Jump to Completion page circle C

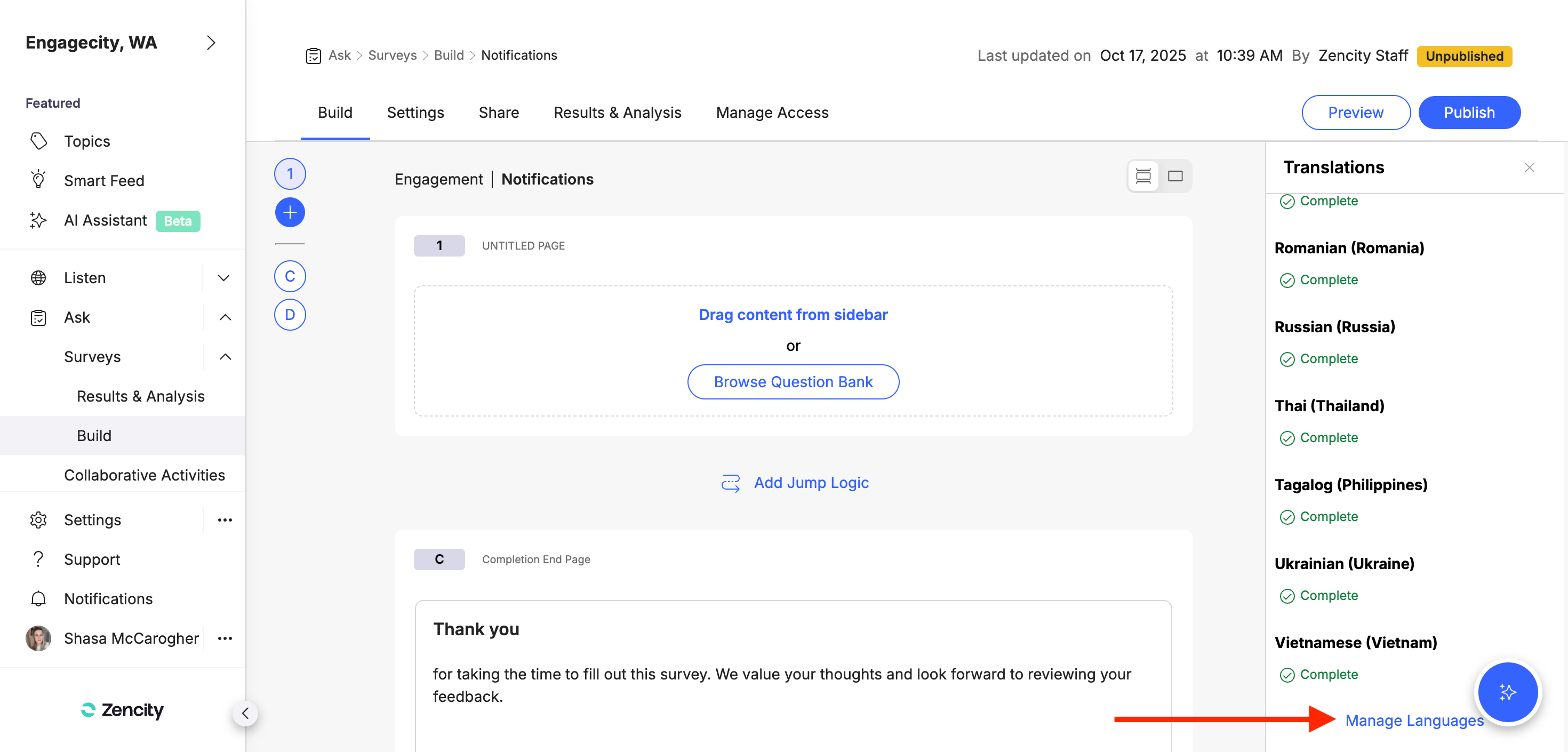click(290, 276)
